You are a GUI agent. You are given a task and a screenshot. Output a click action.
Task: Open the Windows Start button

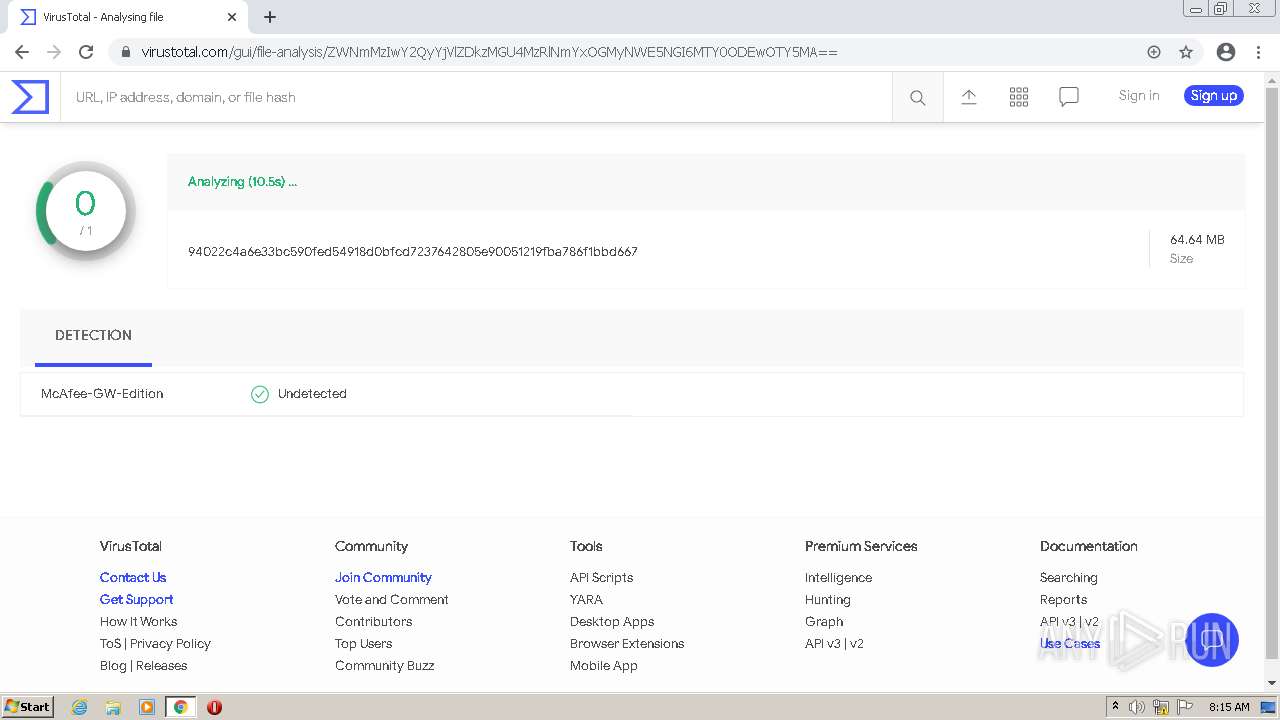(28, 707)
